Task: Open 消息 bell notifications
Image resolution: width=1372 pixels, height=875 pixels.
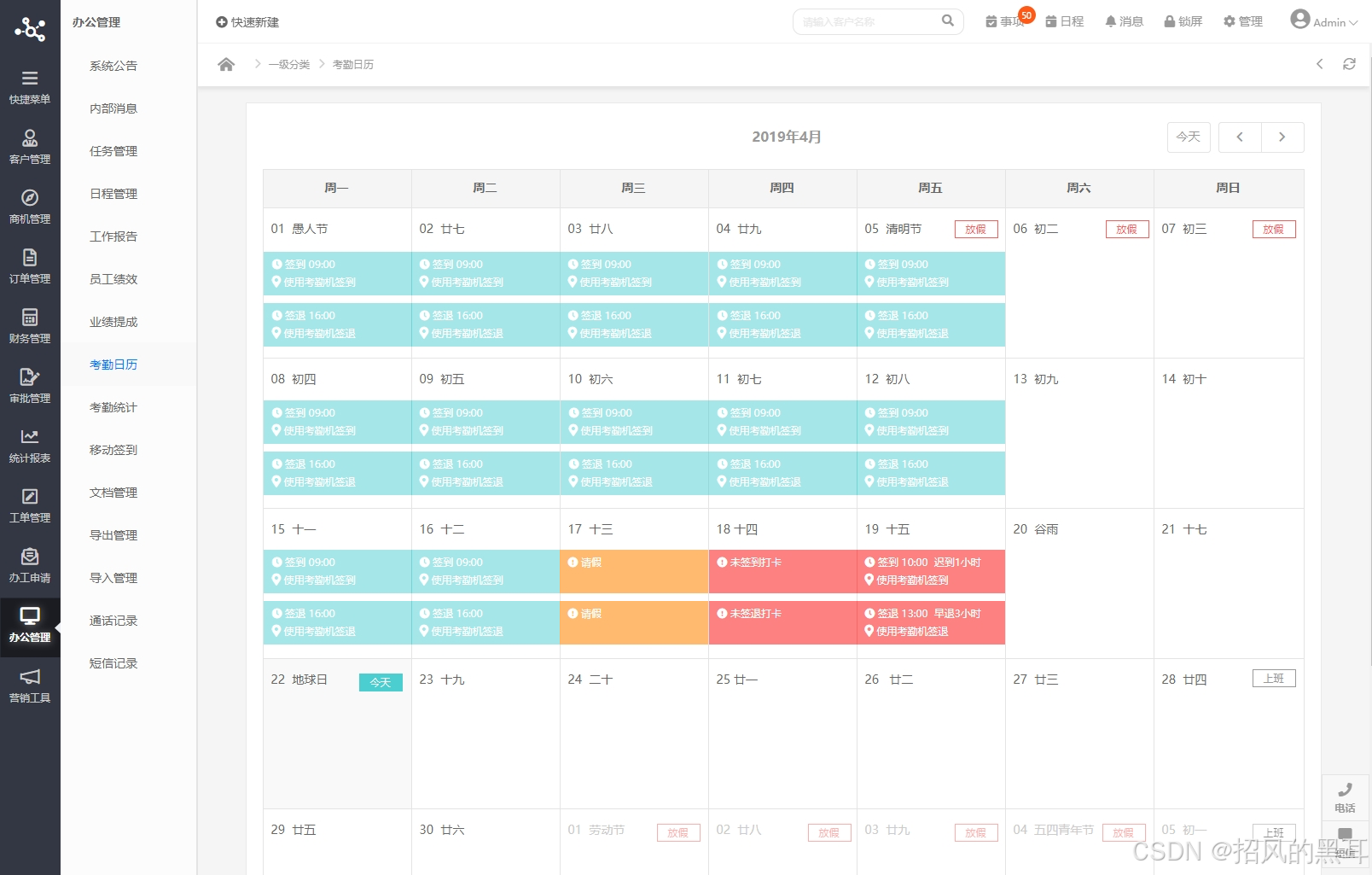Action: 1125,21
